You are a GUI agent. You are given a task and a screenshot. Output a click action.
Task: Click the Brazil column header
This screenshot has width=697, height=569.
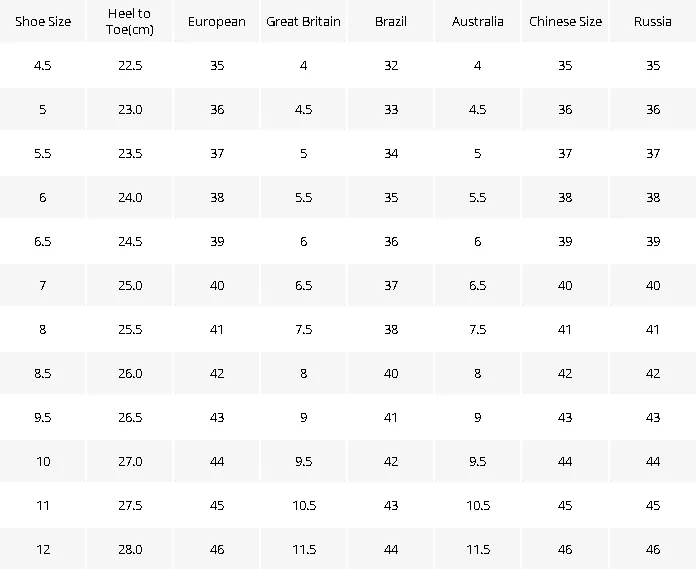coord(391,21)
